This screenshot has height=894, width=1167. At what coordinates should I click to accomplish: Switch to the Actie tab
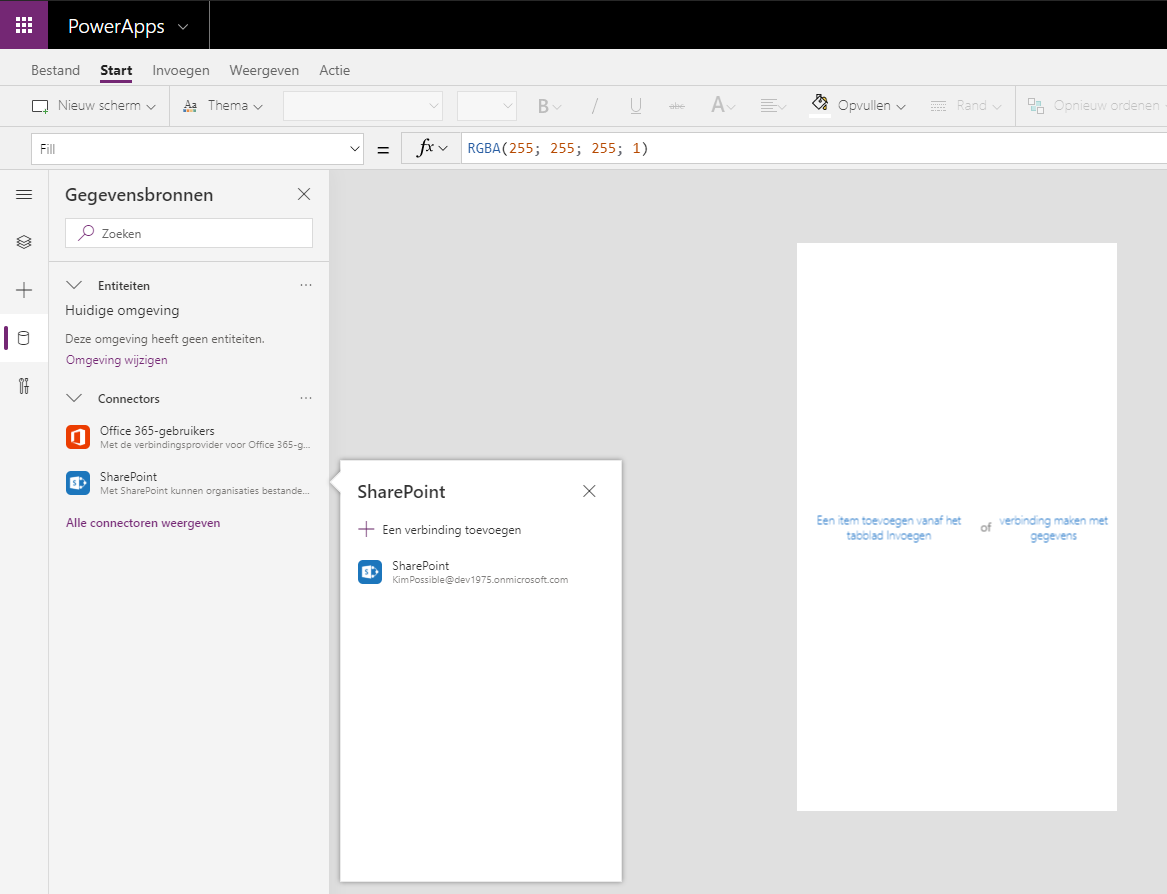(334, 70)
